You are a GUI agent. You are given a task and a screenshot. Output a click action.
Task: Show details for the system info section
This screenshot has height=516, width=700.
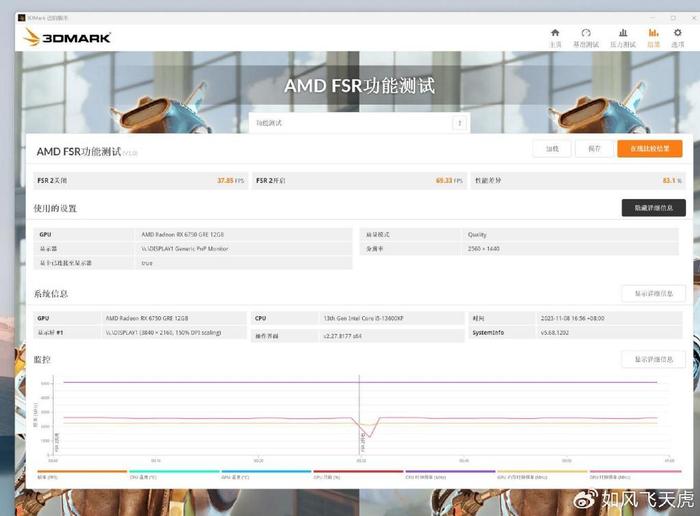654,294
